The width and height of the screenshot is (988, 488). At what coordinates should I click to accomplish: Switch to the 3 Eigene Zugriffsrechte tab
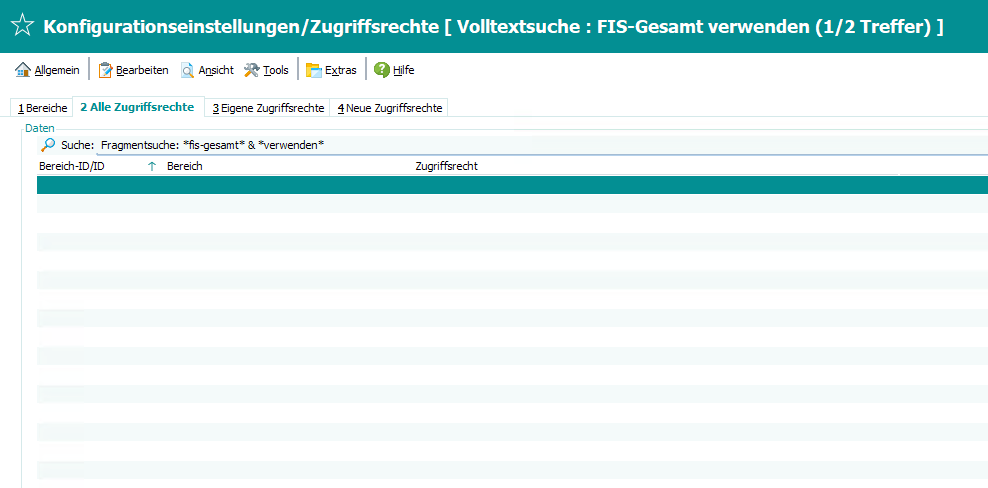pos(268,108)
